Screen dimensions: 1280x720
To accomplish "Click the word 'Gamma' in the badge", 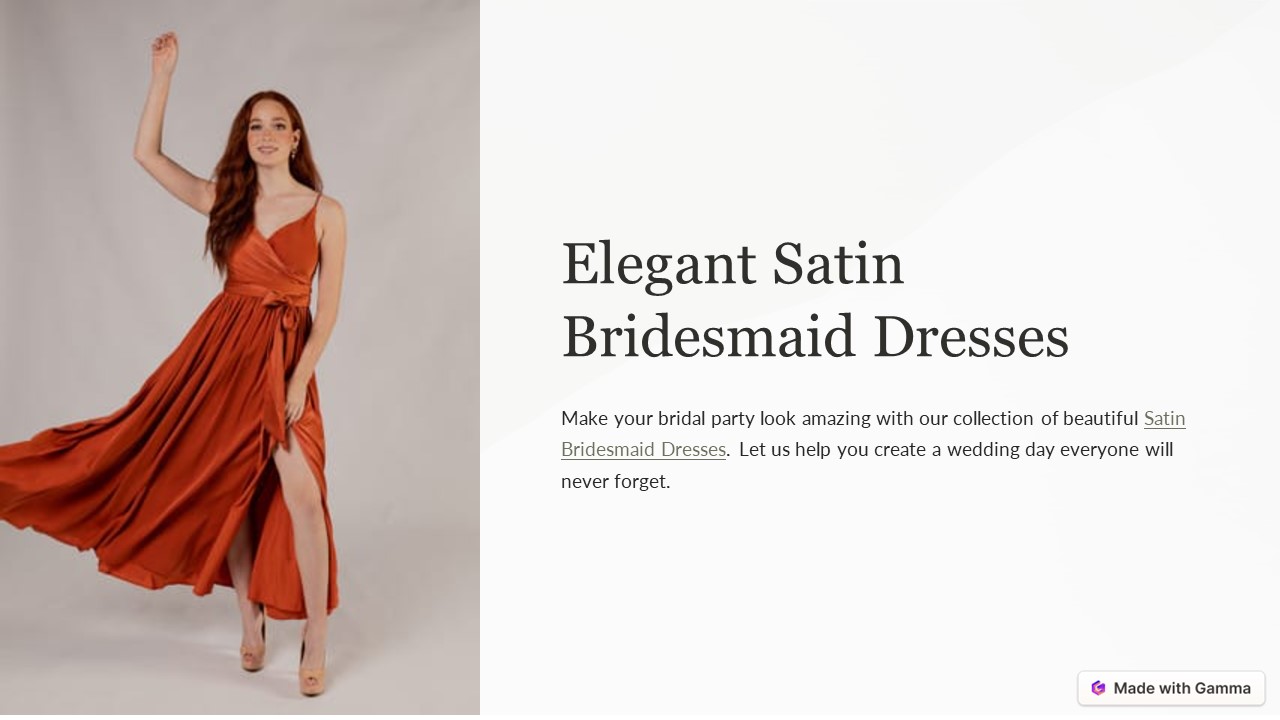I will pos(1222,688).
